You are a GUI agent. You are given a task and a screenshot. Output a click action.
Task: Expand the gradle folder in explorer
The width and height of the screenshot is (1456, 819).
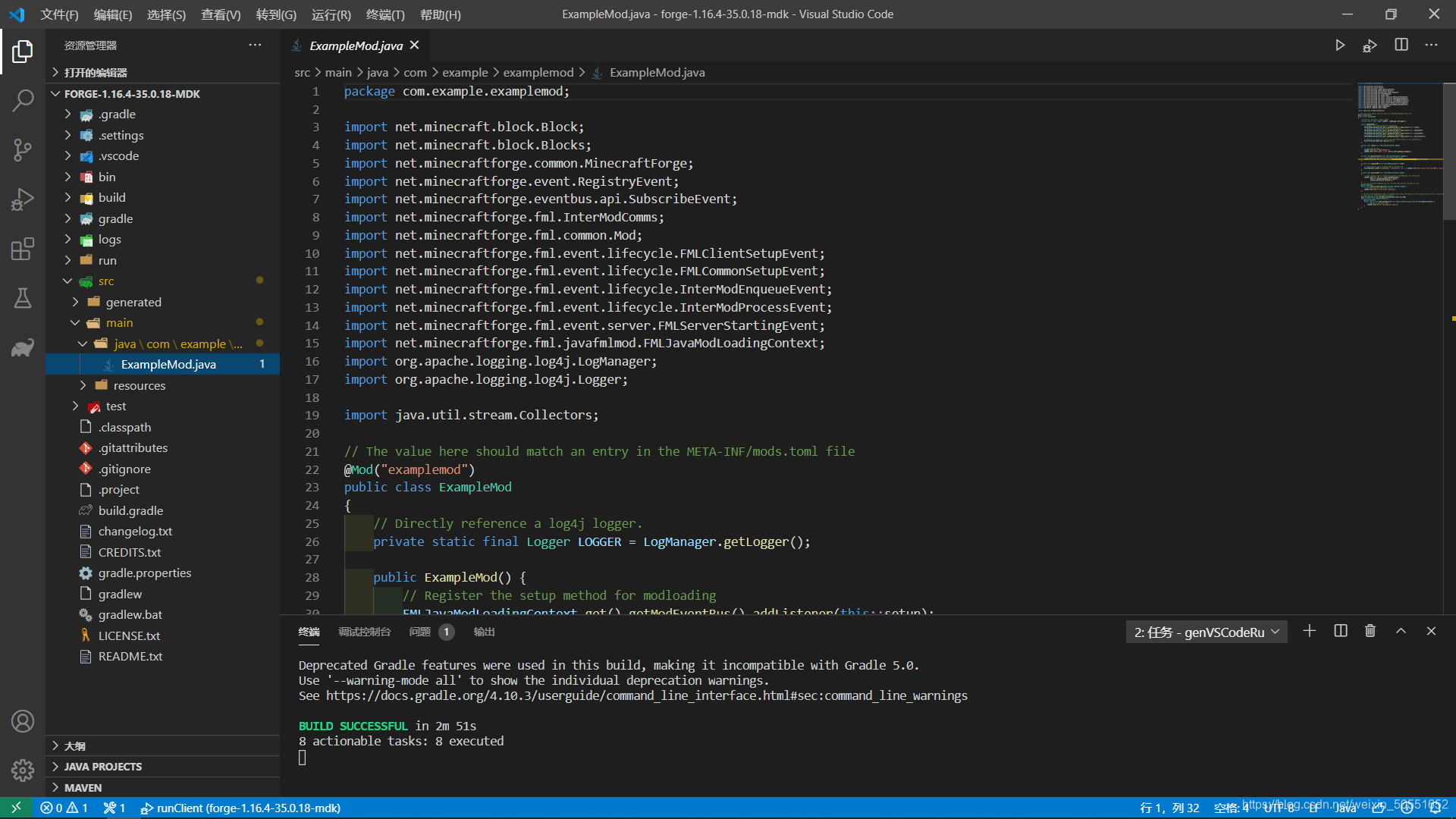click(115, 218)
